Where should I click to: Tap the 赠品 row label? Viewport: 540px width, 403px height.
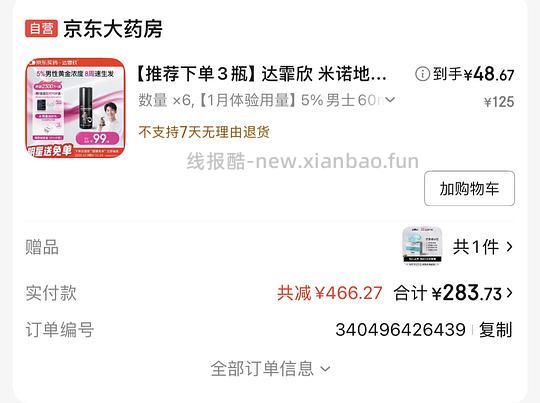click(x=42, y=247)
